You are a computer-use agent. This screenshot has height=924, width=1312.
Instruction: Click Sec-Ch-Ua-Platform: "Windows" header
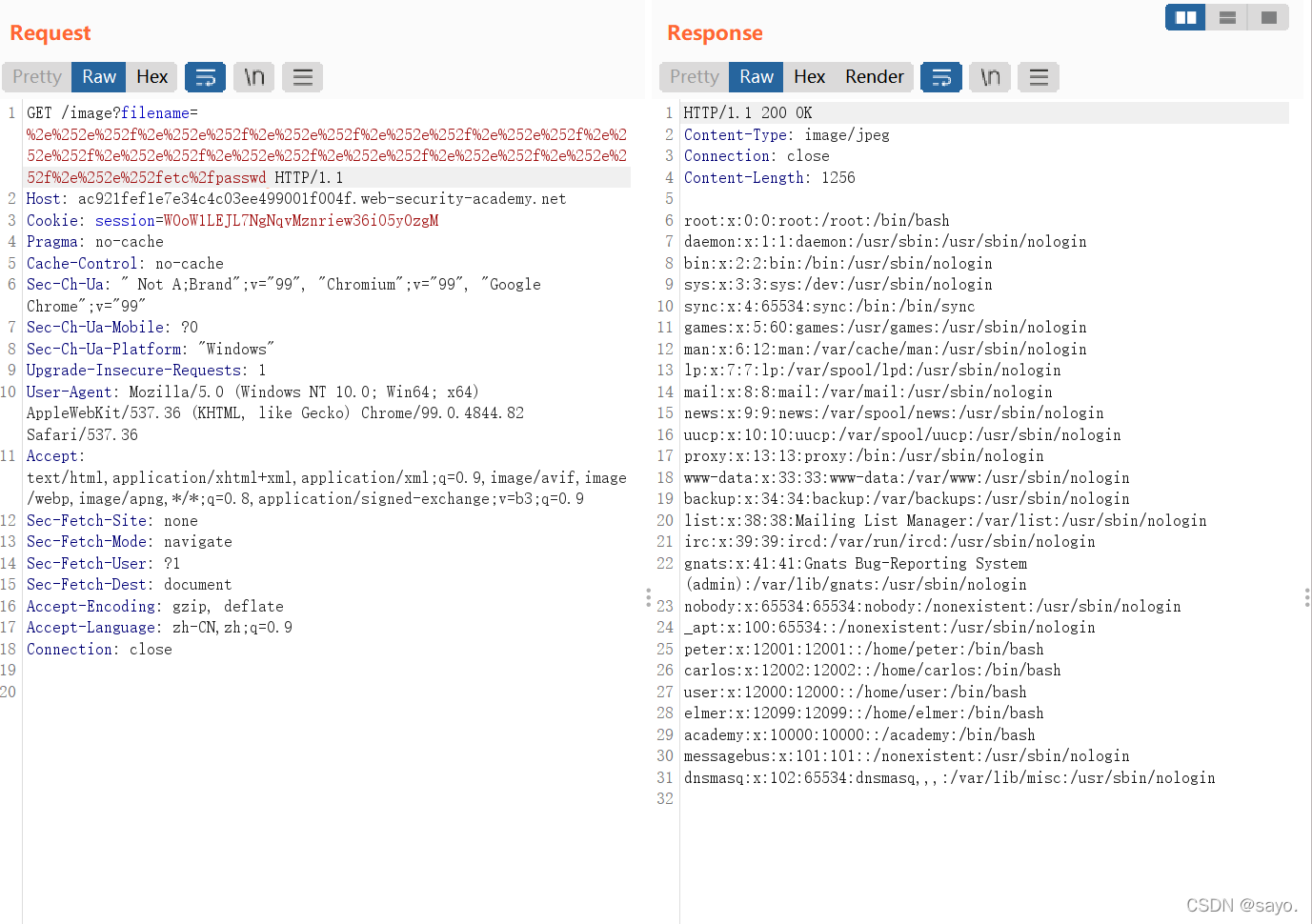point(151,349)
